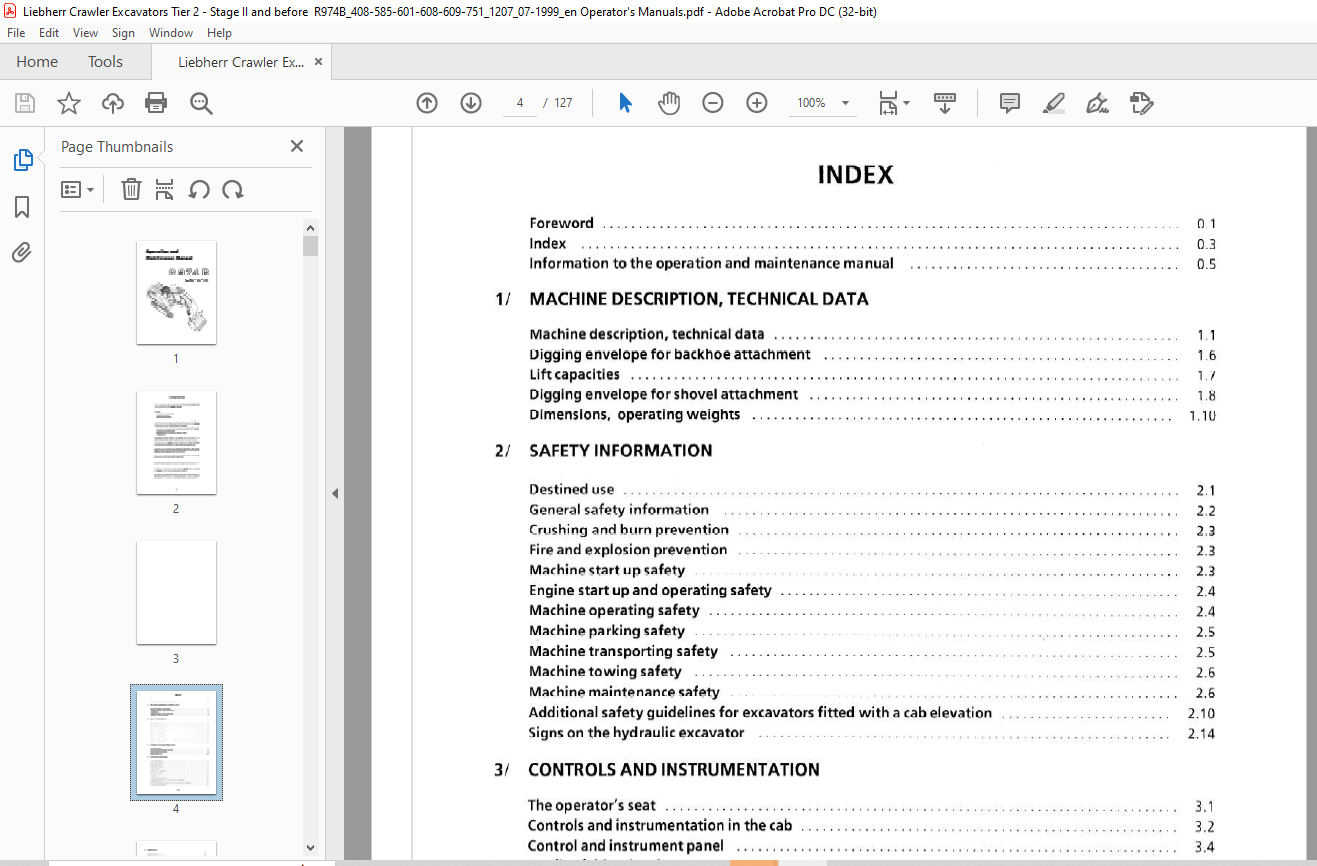Click Fire and explosion prevention entry
The width and height of the screenshot is (1317, 866).
click(628, 550)
